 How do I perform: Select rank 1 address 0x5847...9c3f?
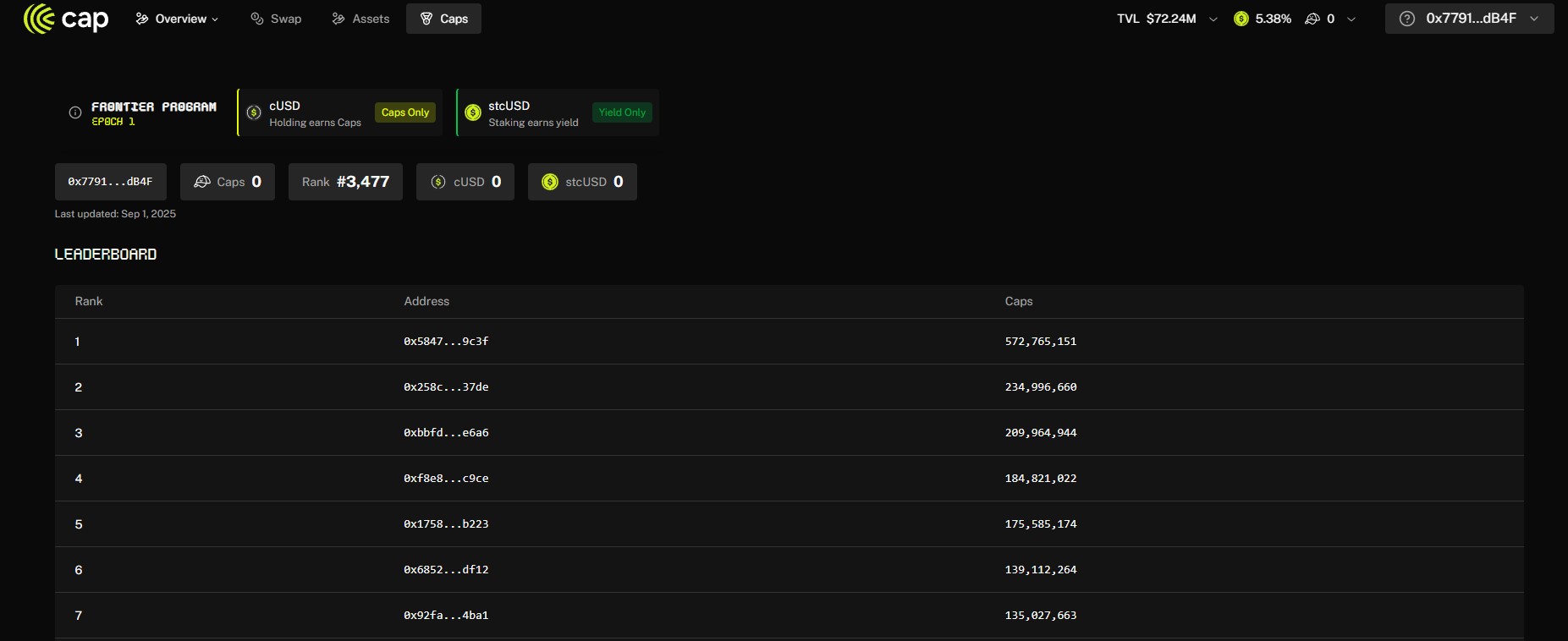tap(446, 342)
